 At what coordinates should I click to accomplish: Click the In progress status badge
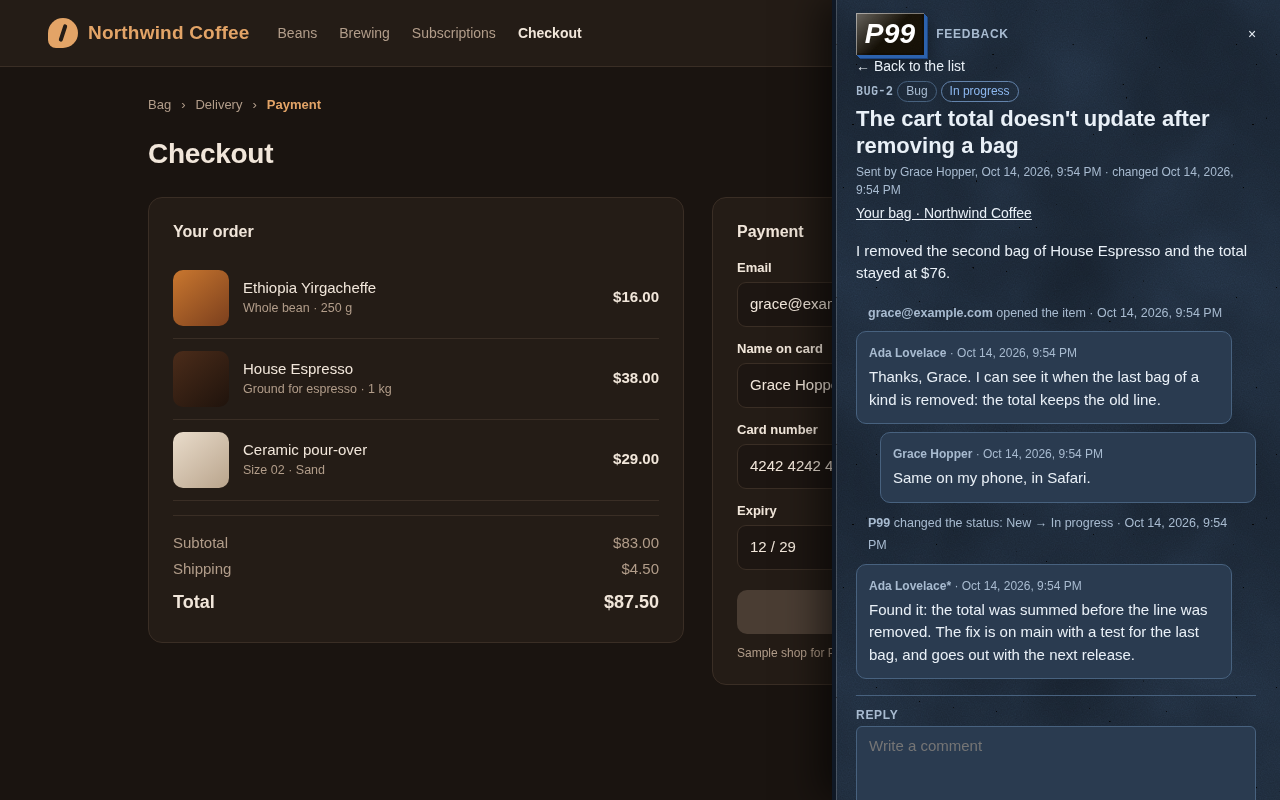(x=980, y=91)
